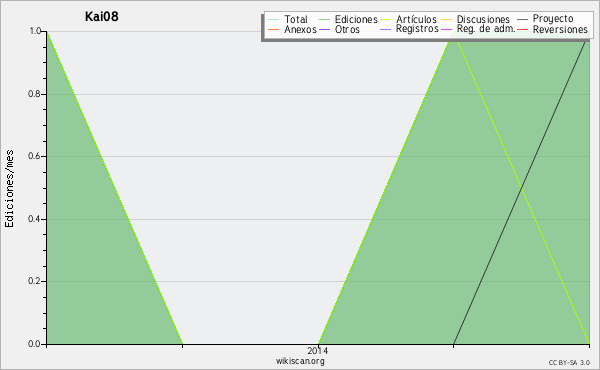The width and height of the screenshot is (600, 370).
Task: Click the CC BY-SA 3.0 license text
Action: pos(569,363)
